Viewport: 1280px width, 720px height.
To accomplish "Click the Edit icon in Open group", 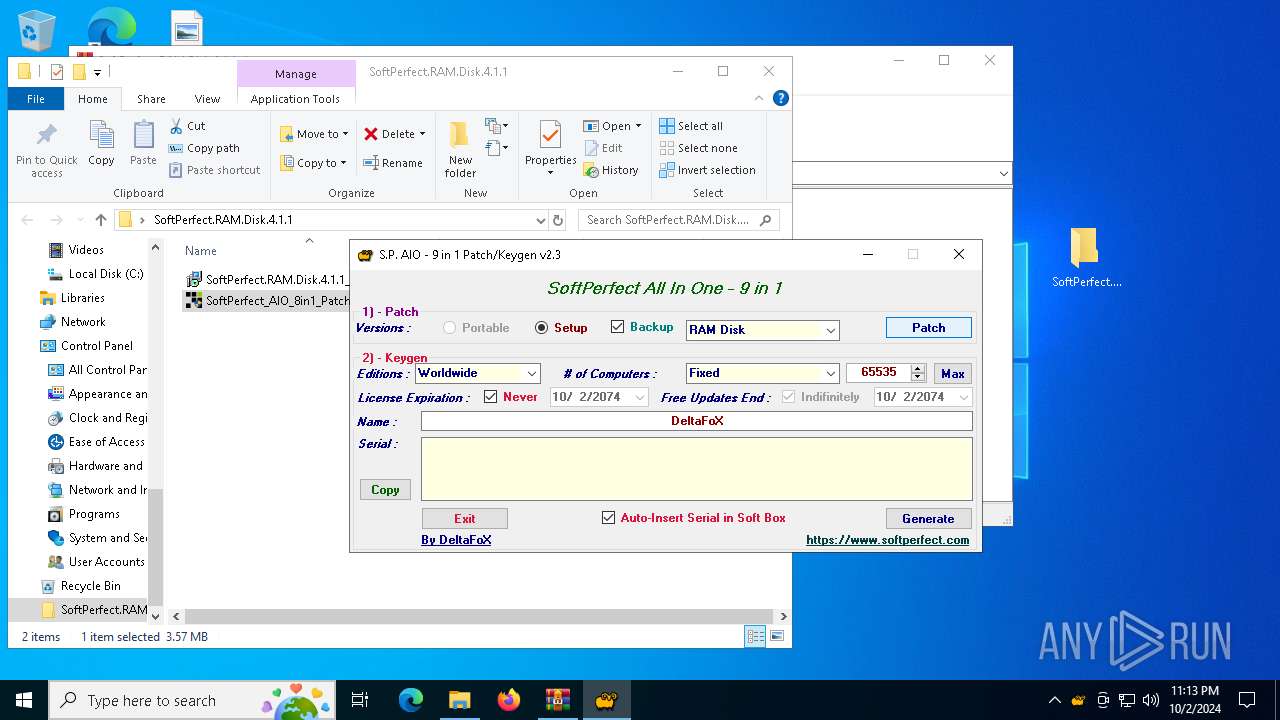I will 591,148.
